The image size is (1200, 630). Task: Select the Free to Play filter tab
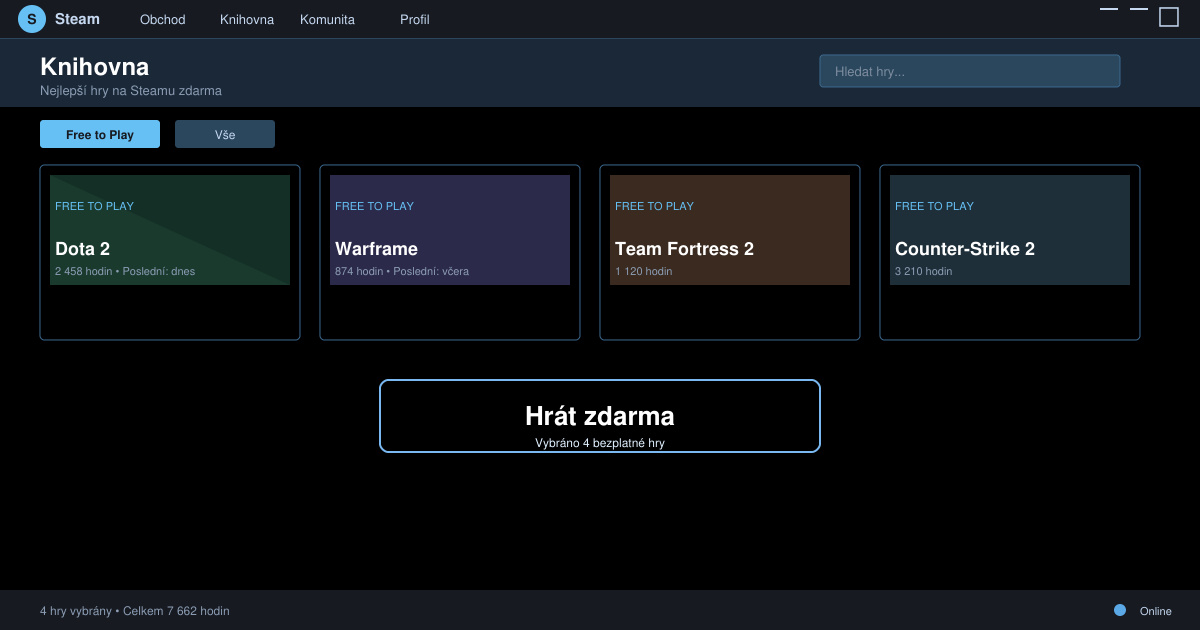point(100,134)
